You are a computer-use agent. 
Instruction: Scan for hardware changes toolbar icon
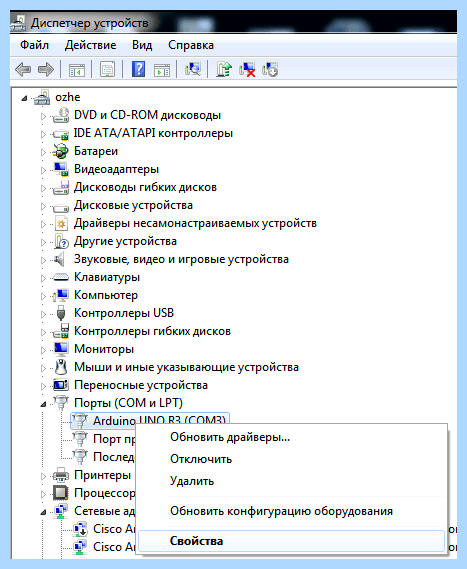(x=193, y=69)
